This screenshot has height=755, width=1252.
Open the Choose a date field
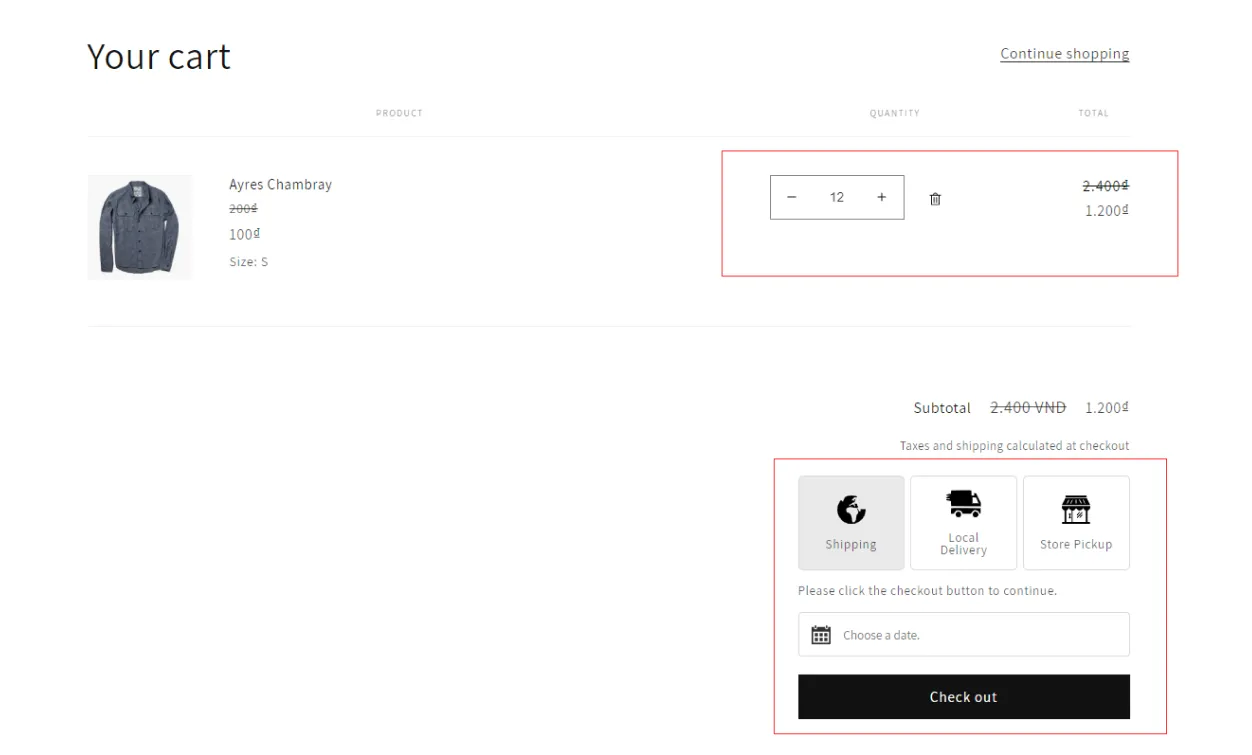coord(964,635)
